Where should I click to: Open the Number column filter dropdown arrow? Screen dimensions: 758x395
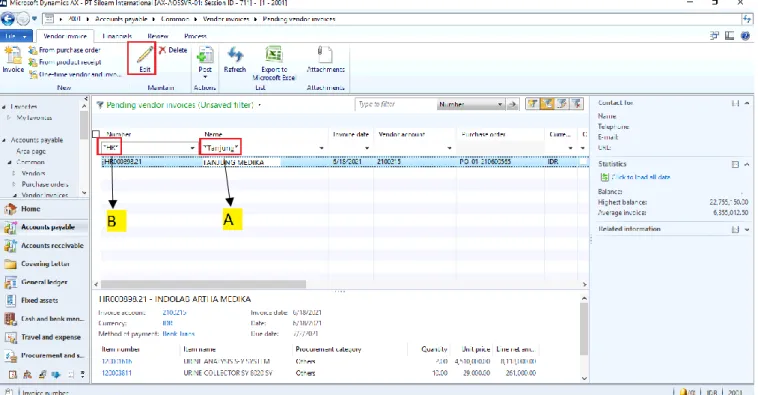(192, 148)
